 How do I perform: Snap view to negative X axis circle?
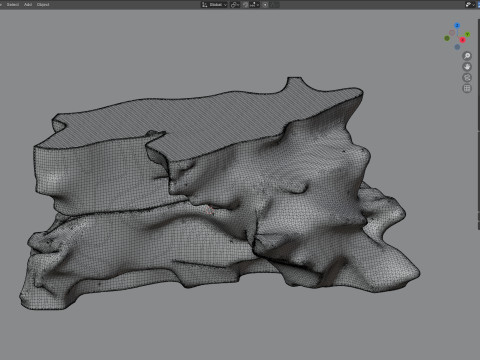coord(452,33)
